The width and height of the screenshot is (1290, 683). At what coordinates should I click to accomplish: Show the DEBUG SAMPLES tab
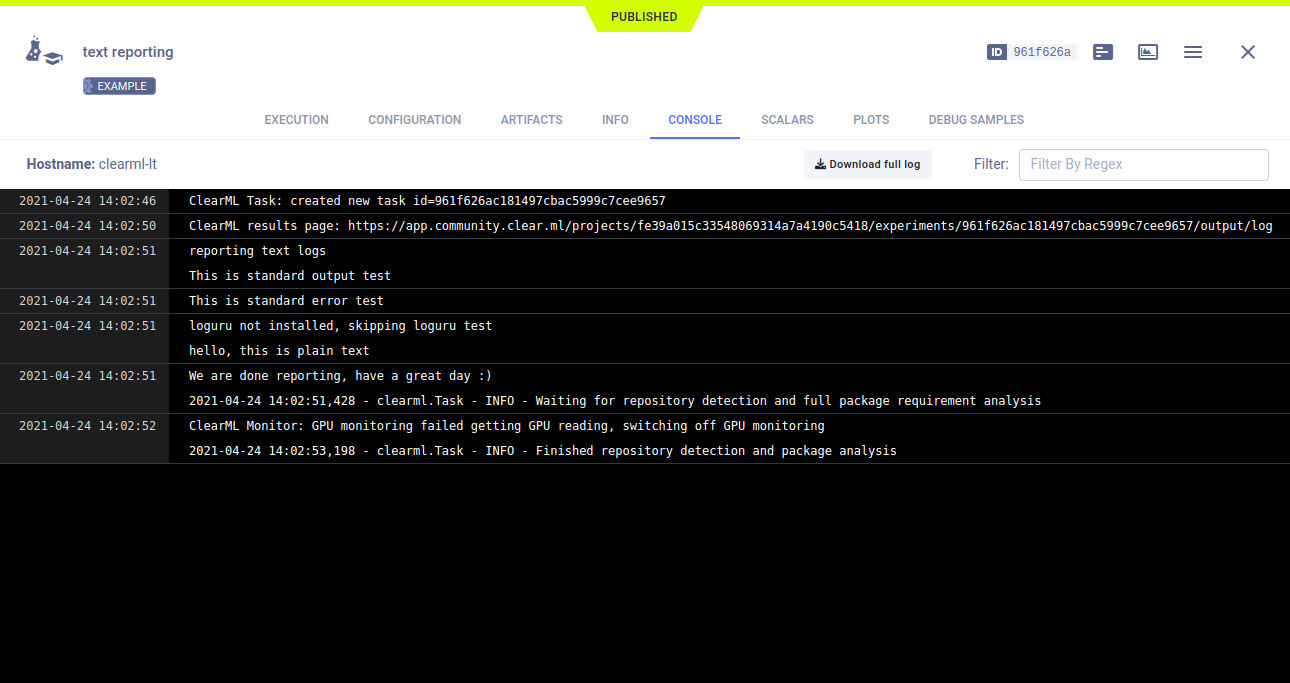click(x=976, y=120)
